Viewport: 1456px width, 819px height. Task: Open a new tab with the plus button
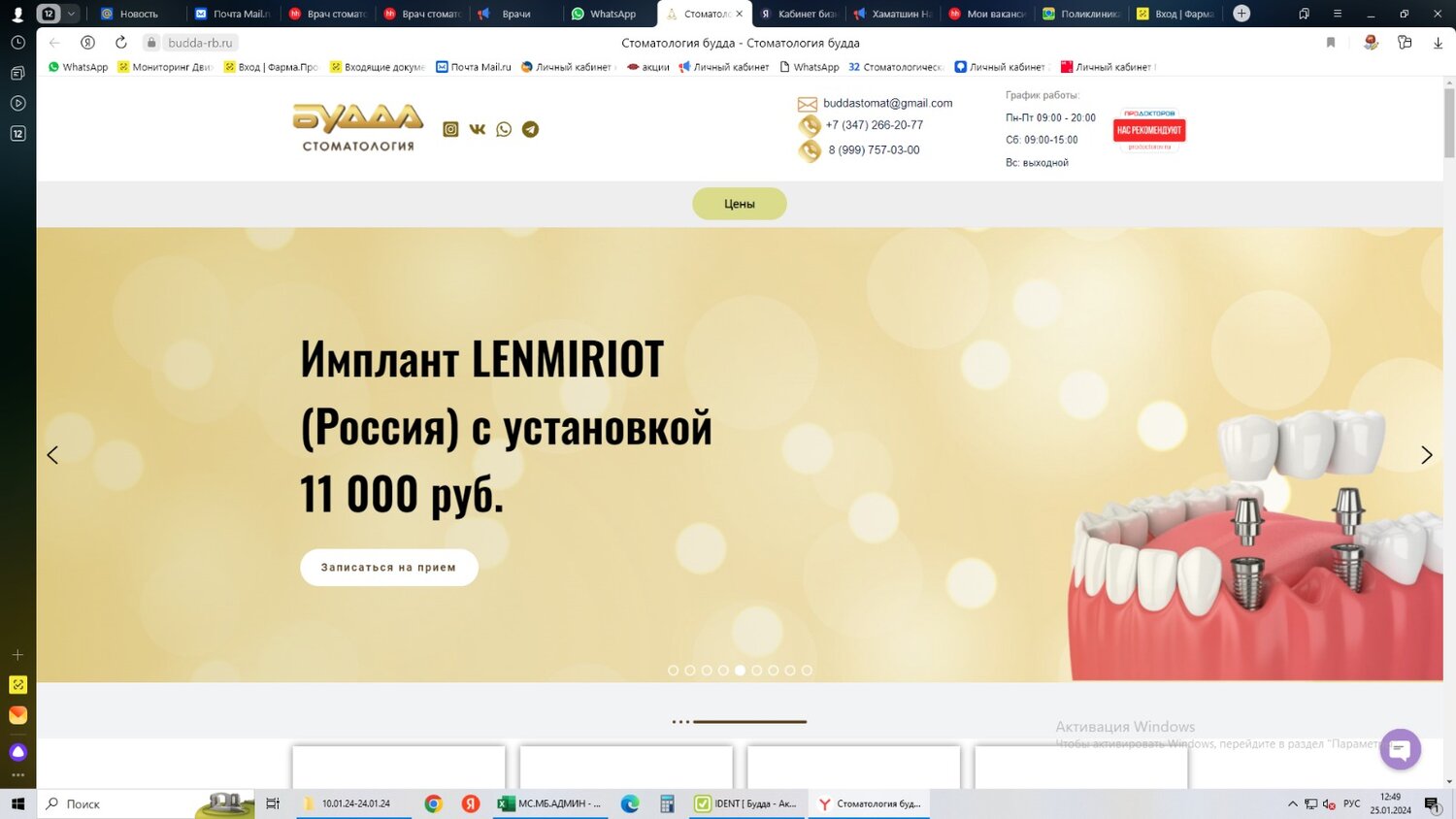click(x=1241, y=14)
